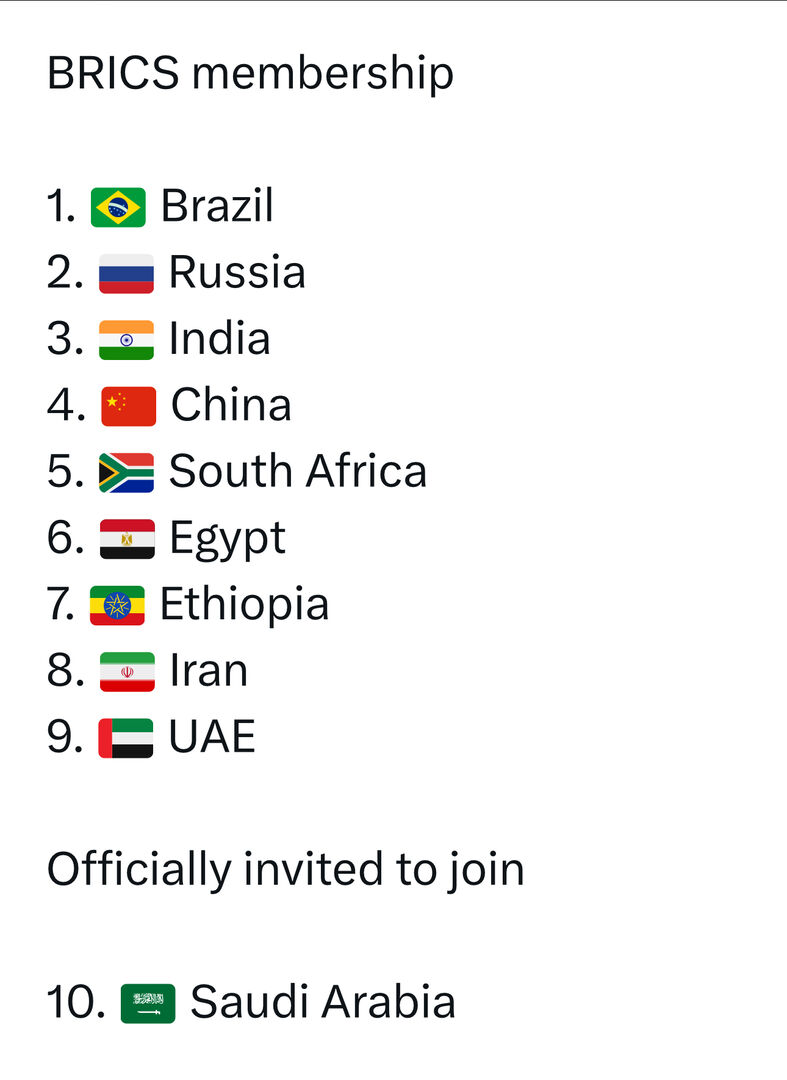This screenshot has width=787, height=1080.
Task: Tap the Iran flag icon
Action: pos(127,671)
